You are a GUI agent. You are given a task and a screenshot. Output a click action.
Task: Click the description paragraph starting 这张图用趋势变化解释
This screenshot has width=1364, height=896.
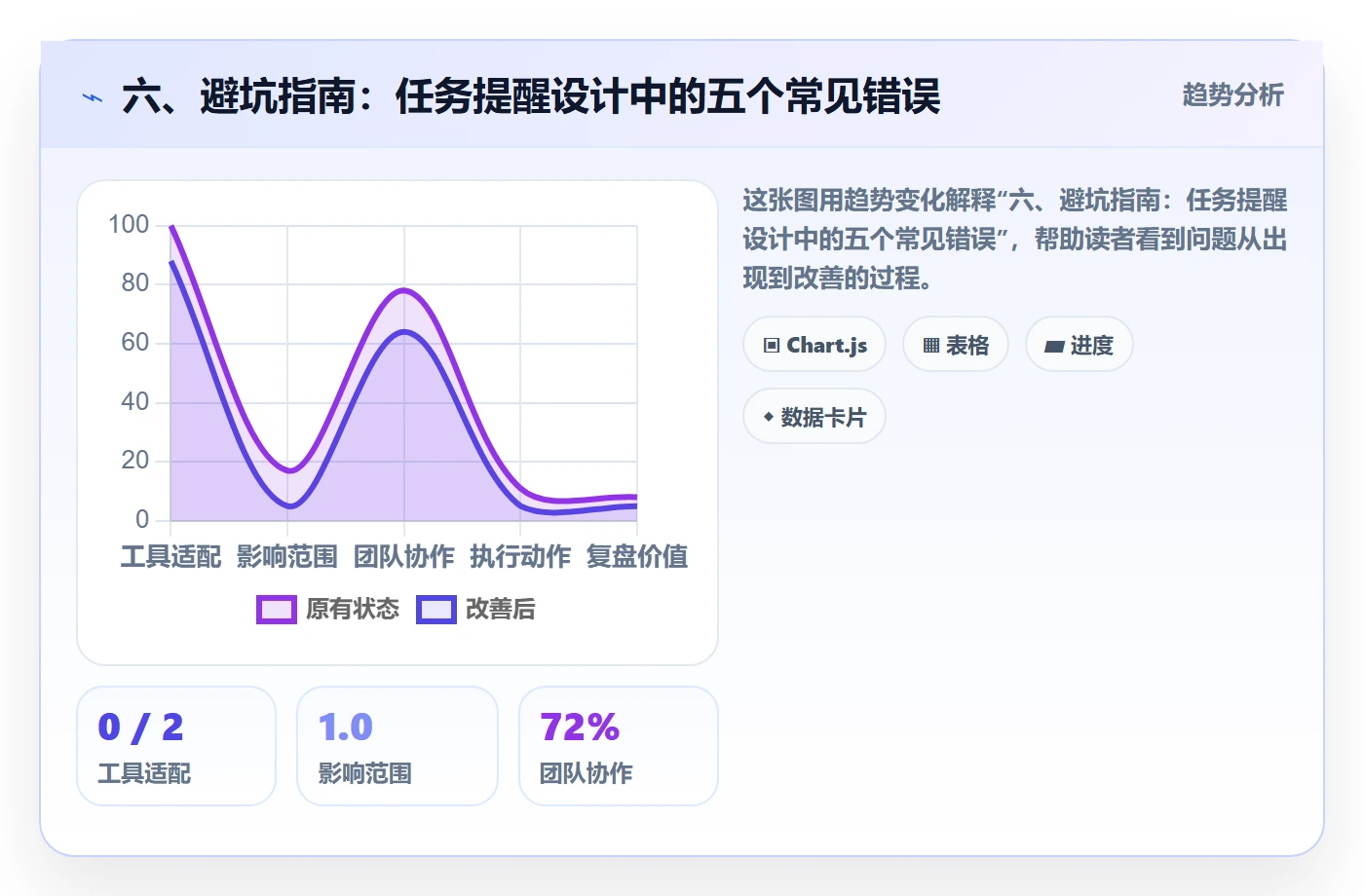pyautogui.click(x=1015, y=240)
